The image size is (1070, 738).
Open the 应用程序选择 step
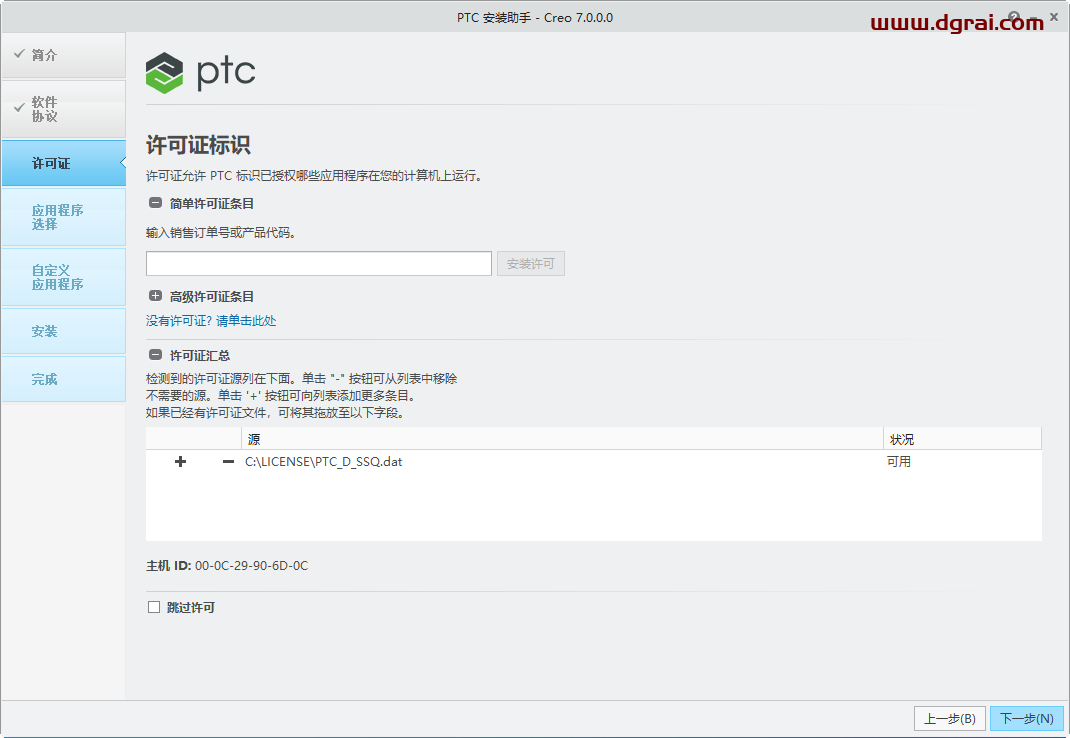click(63, 217)
